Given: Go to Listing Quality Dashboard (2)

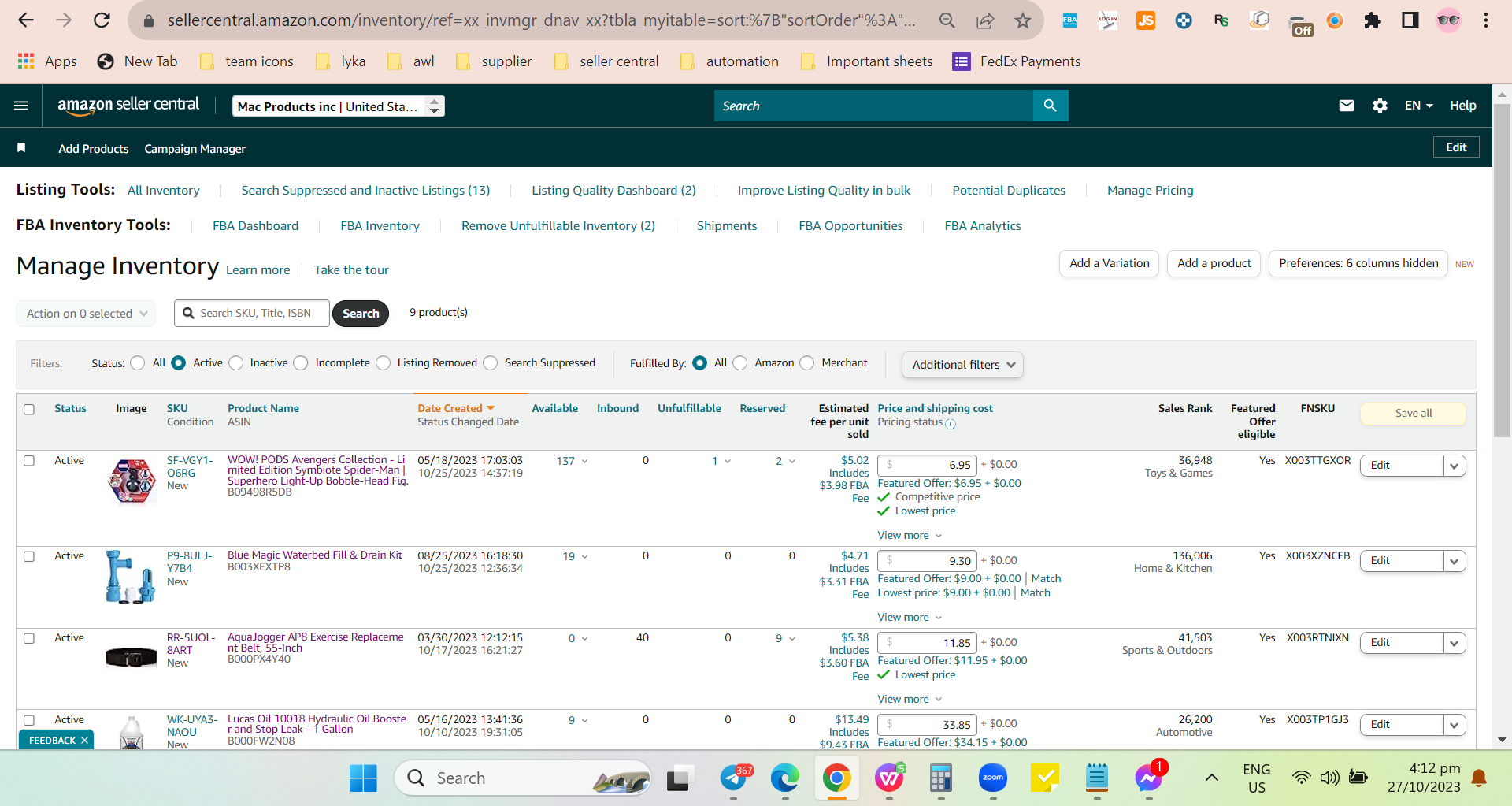Looking at the screenshot, I should point(613,191).
